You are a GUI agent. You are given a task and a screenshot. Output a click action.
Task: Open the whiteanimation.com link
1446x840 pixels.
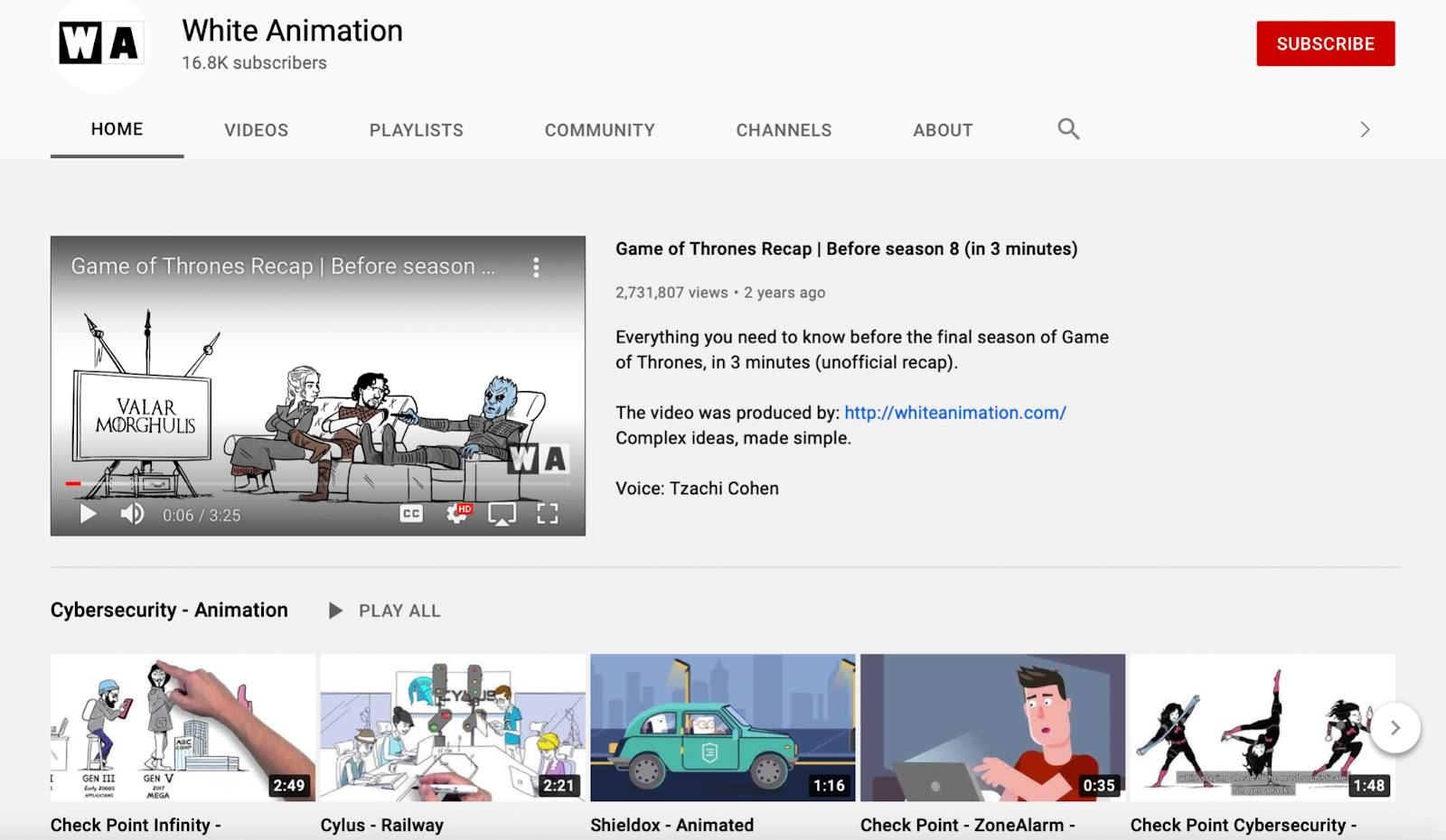(x=955, y=413)
